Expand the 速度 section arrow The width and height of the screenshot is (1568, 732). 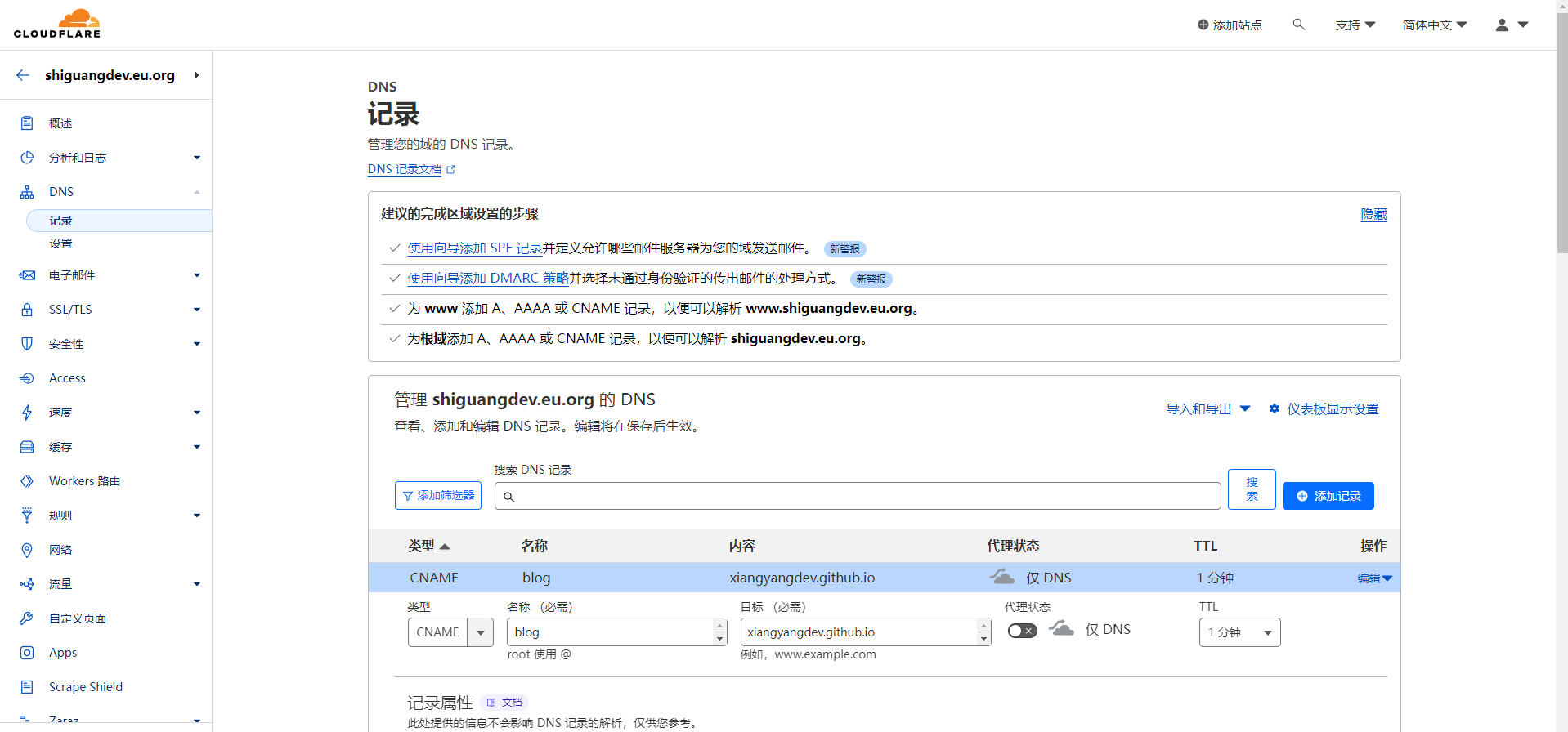tap(196, 413)
